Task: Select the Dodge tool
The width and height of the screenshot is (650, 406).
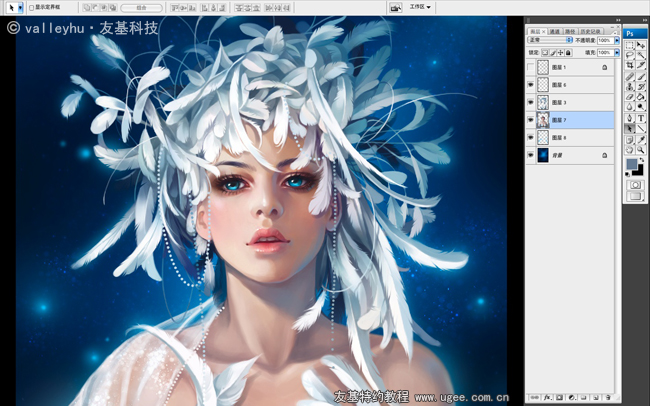Action: coord(641,107)
